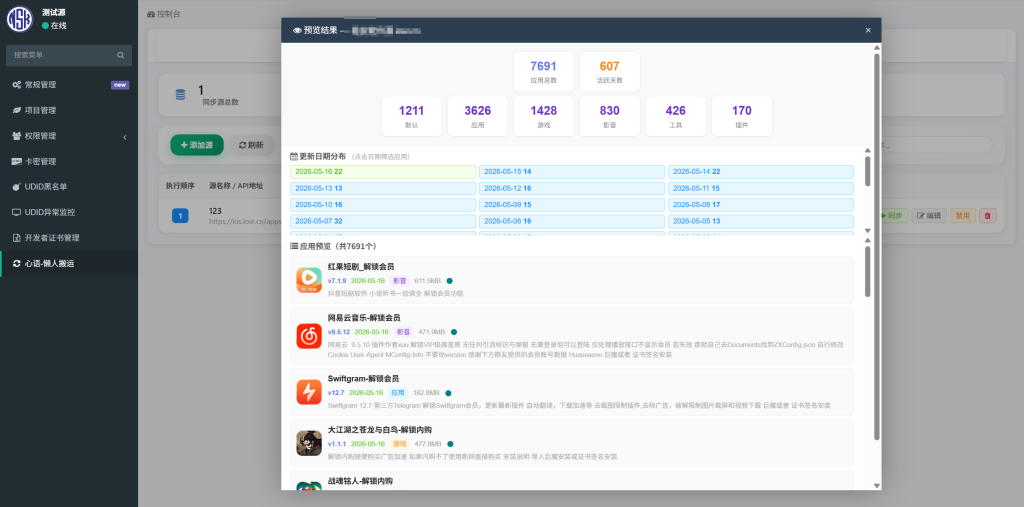Image resolution: width=1024 pixels, height=507 pixels.
Task: Click the teal status dot on Swiftgram row
Action: pos(448,393)
